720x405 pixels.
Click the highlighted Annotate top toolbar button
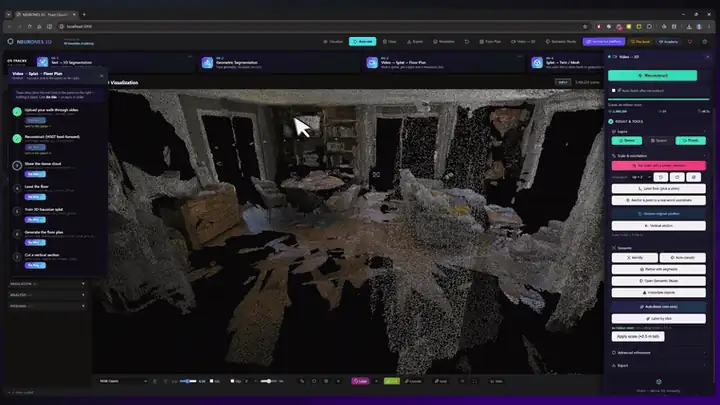362,41
